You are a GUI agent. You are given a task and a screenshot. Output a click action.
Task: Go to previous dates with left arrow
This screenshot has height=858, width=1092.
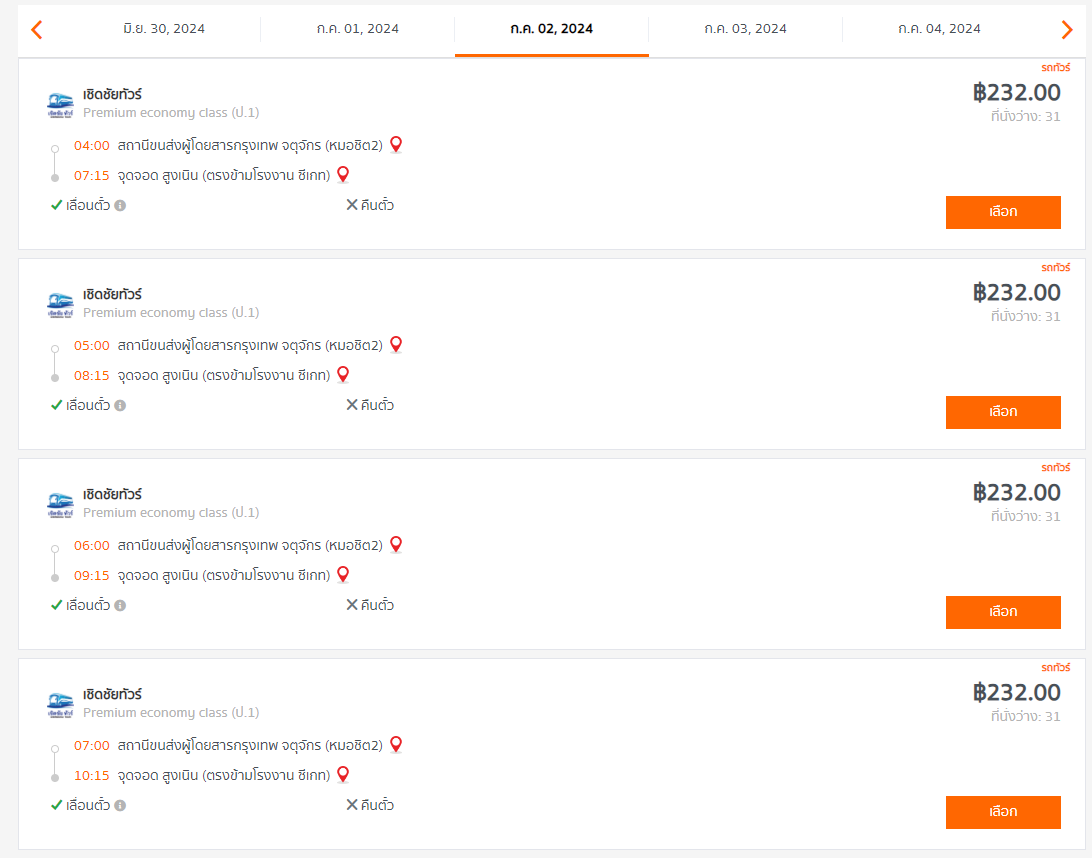(37, 29)
